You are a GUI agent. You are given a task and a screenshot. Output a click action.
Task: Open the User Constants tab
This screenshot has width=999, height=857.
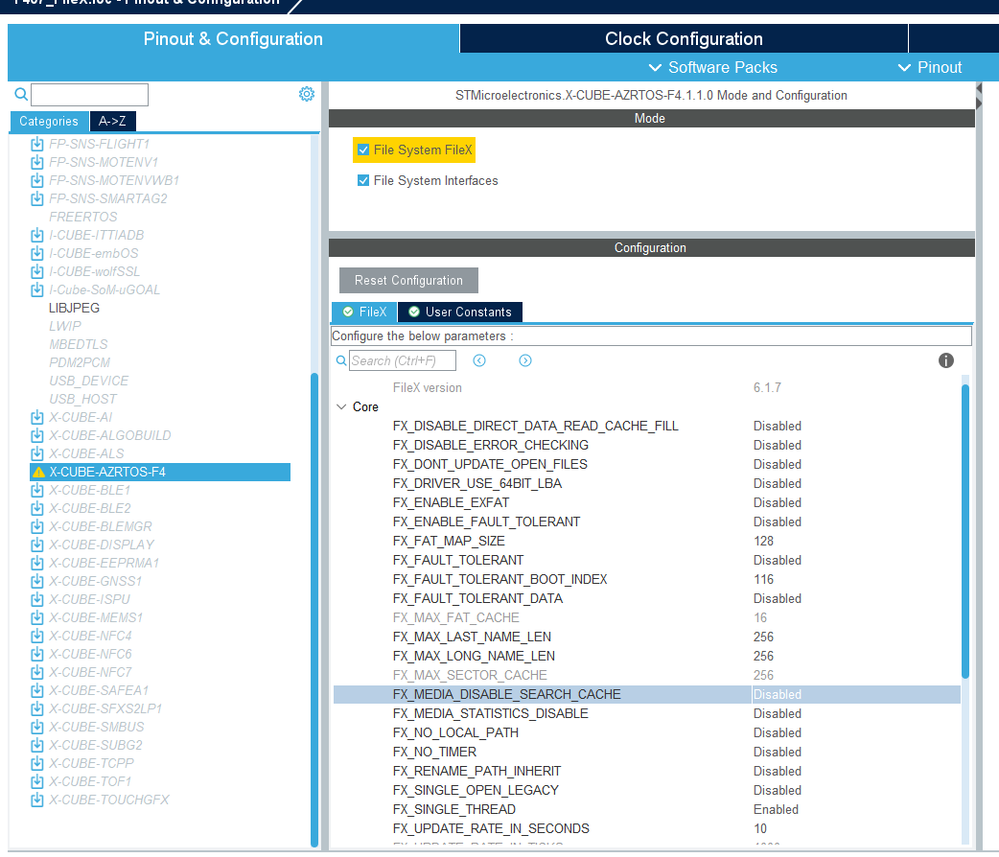click(460, 312)
